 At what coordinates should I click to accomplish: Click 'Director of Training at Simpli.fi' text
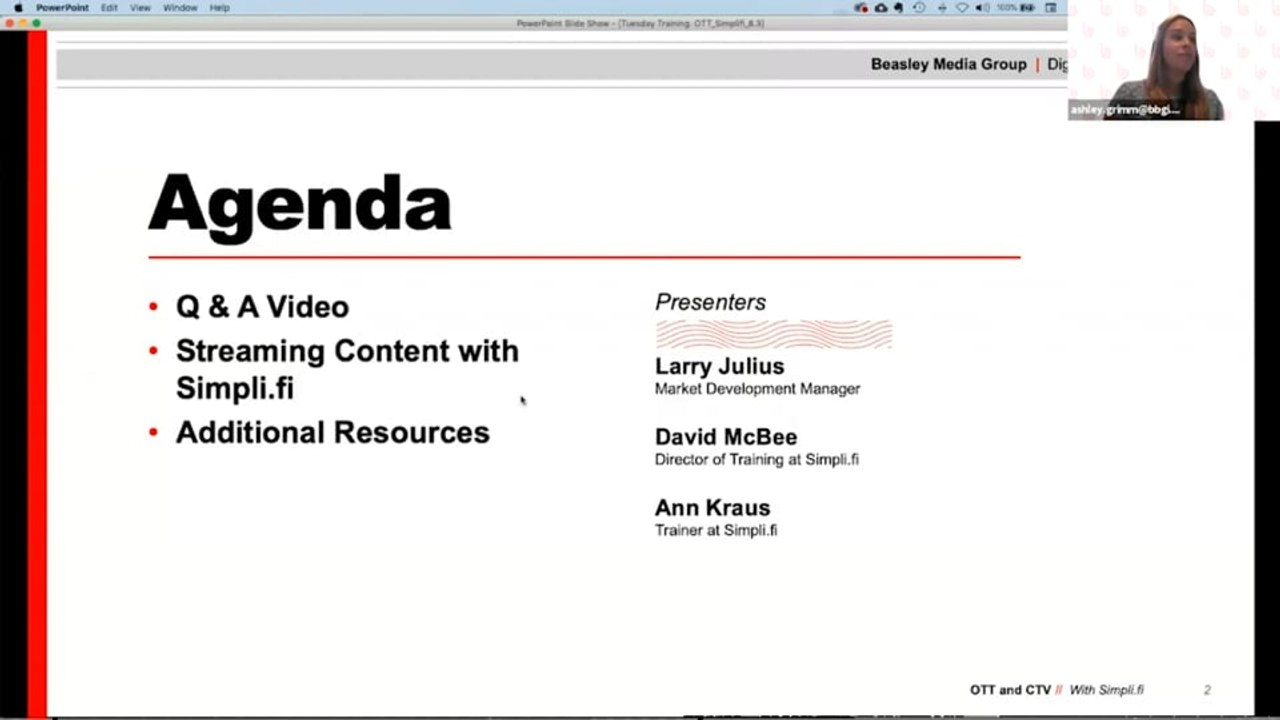click(756, 460)
